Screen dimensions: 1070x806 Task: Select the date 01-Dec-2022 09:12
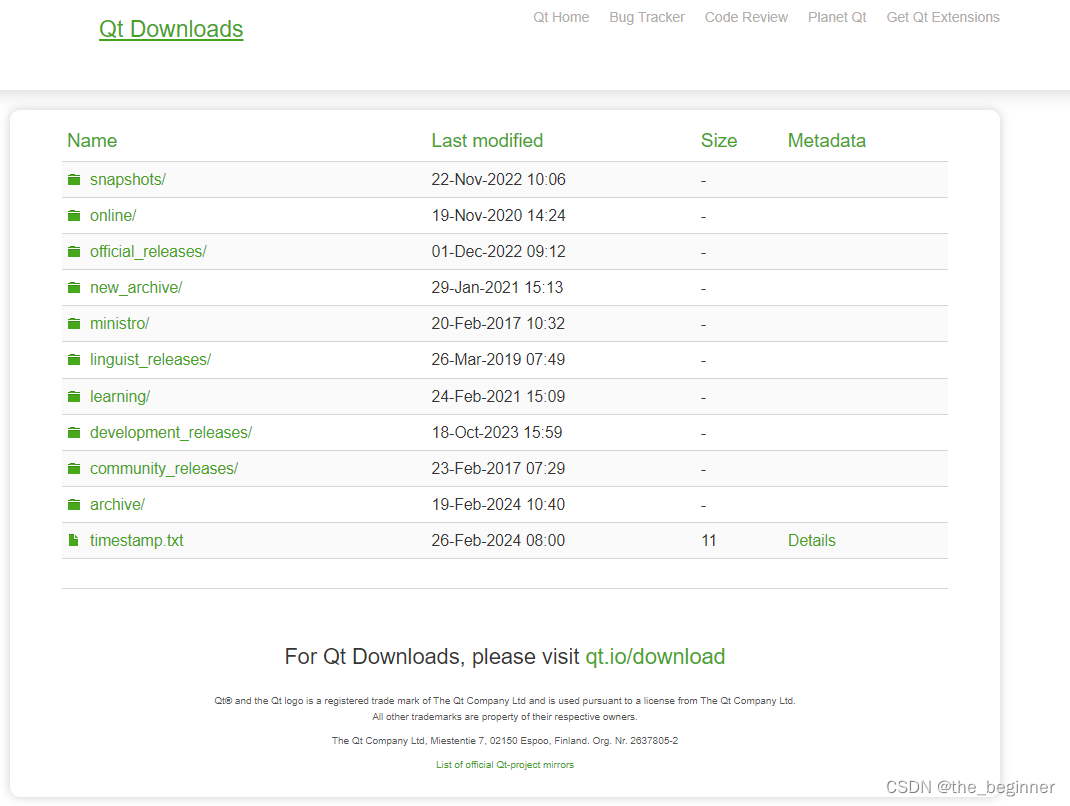498,252
